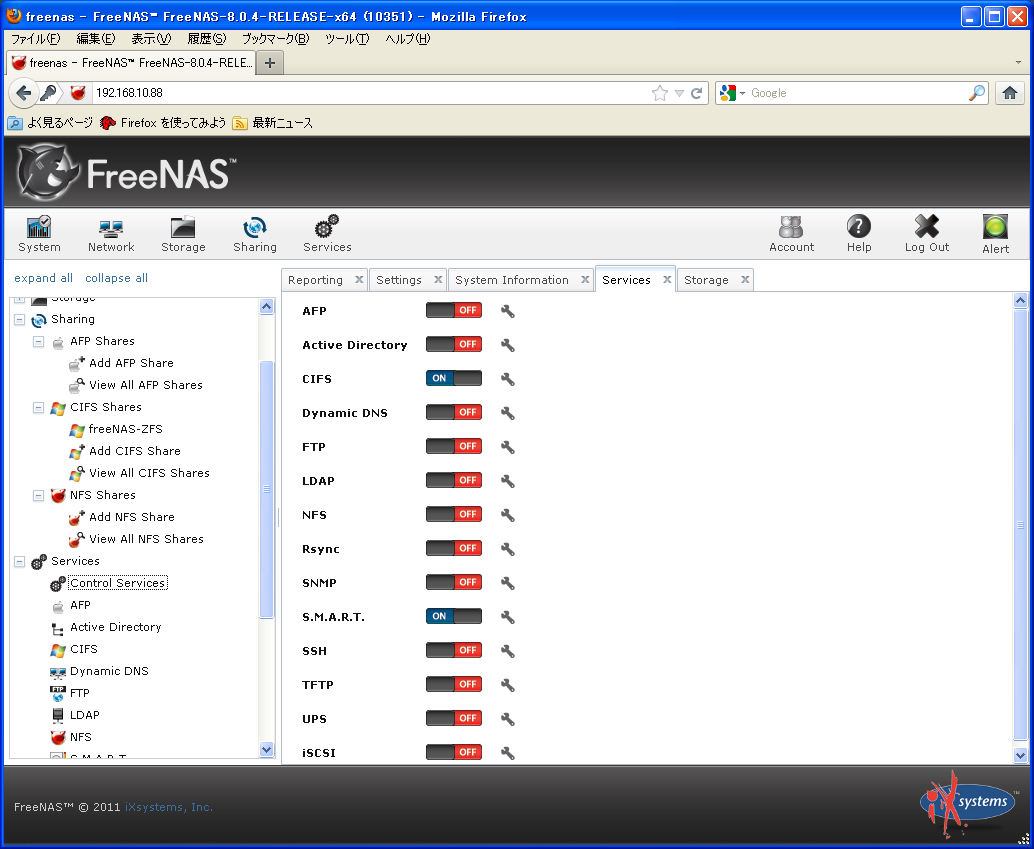1034x849 pixels.
Task: Collapse the Sharing tree node
Action: pos(20,320)
